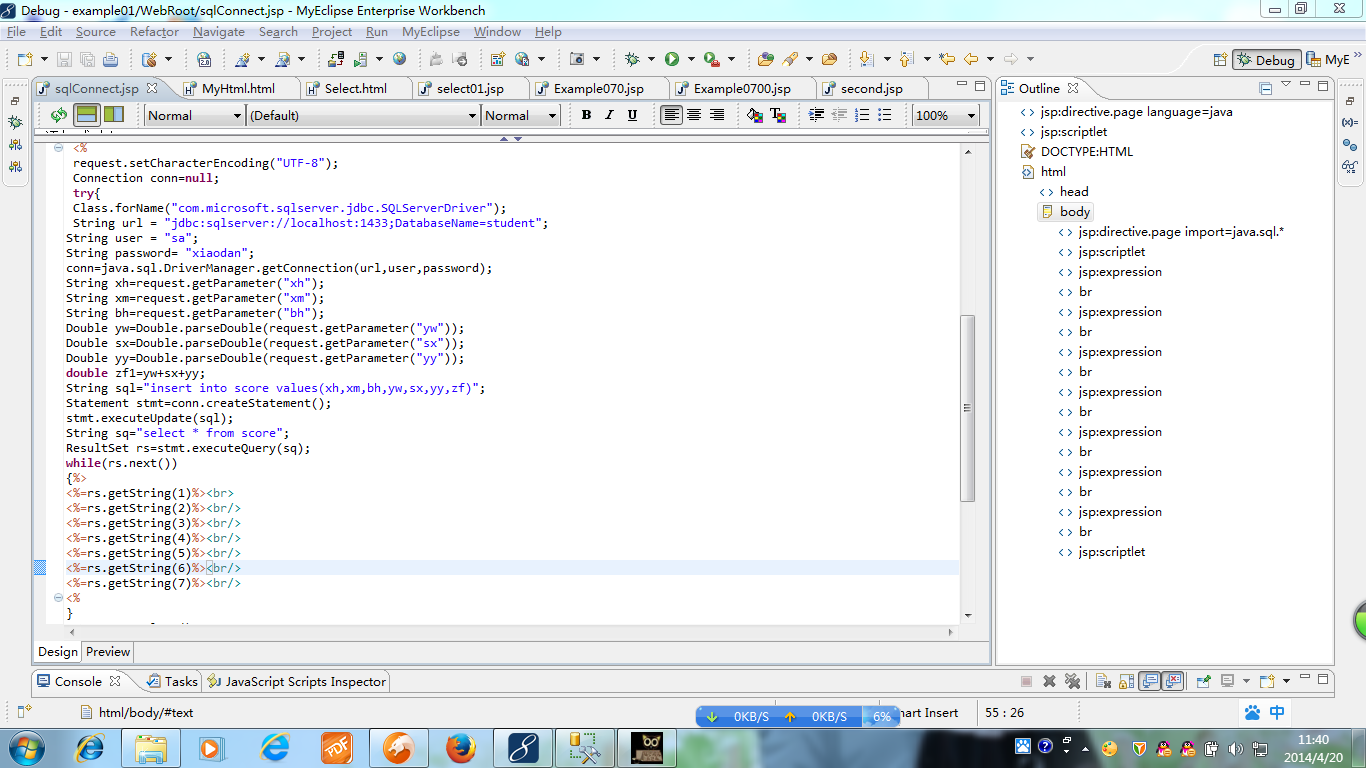Toggle Underline formatting
Viewport: 1366px width, 768px height.
pos(632,115)
